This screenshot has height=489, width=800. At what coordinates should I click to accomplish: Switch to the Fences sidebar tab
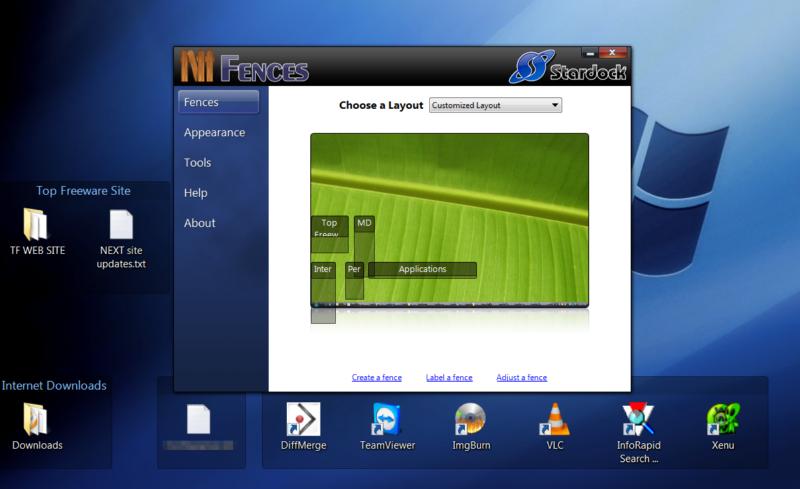tap(218, 102)
